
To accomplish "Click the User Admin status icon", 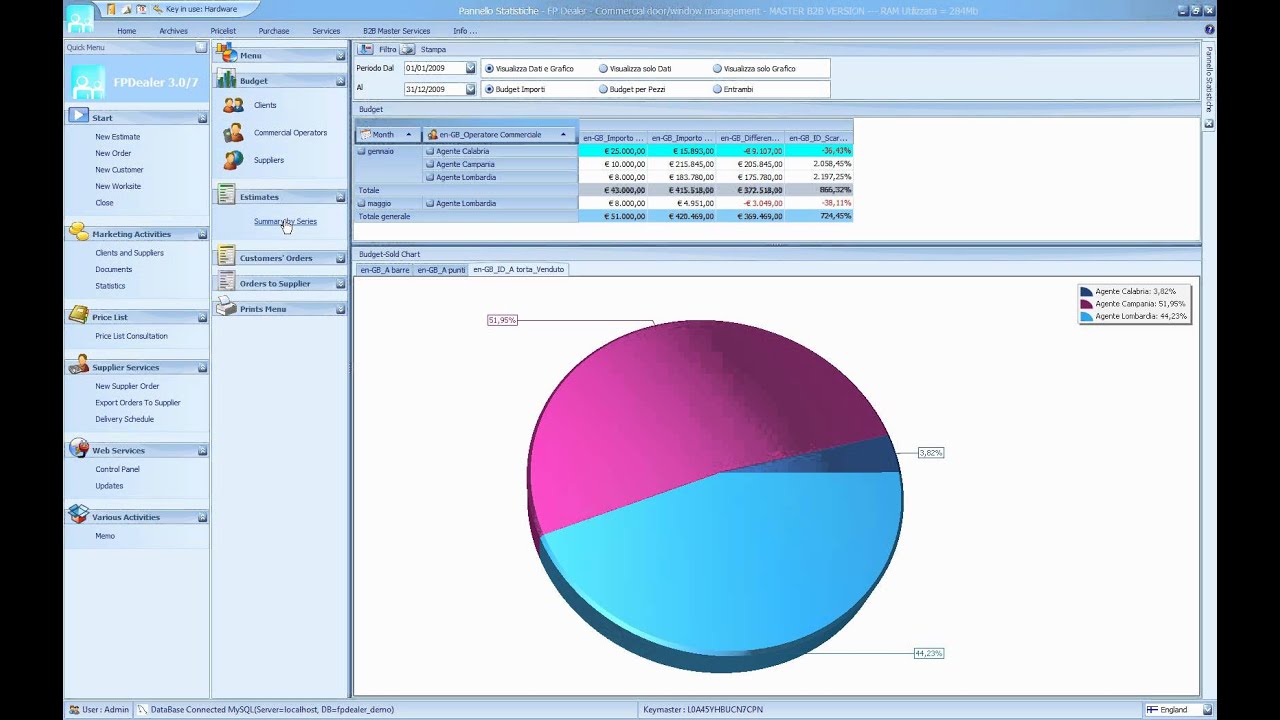I will (x=74, y=710).
